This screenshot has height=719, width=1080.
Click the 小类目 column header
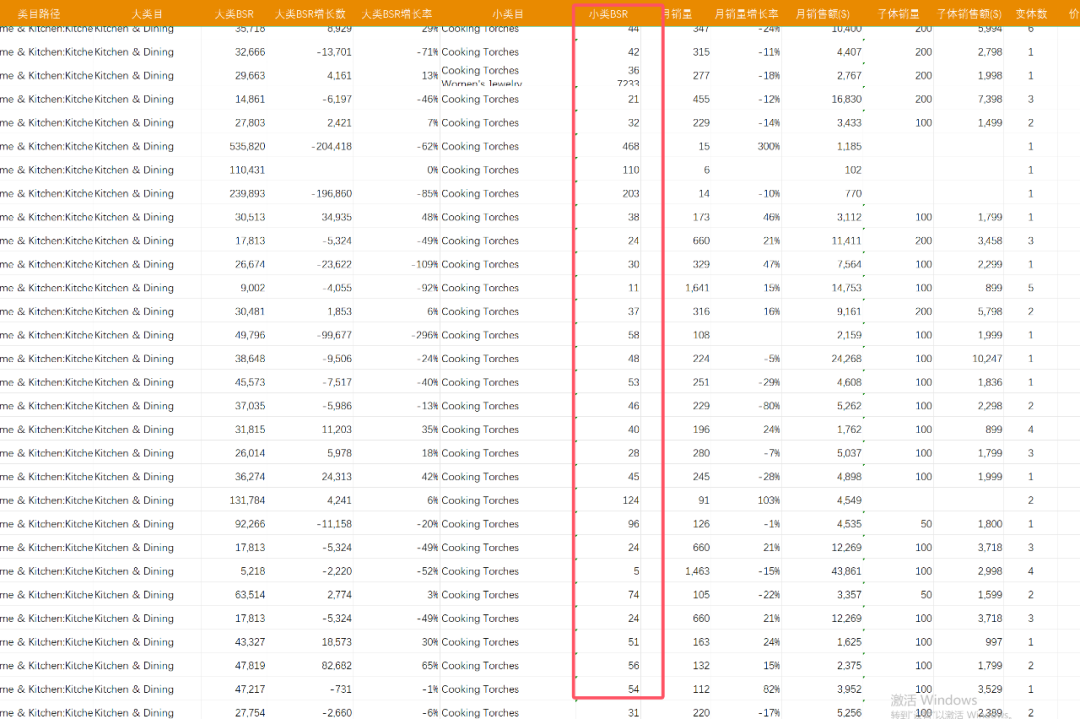coord(507,14)
